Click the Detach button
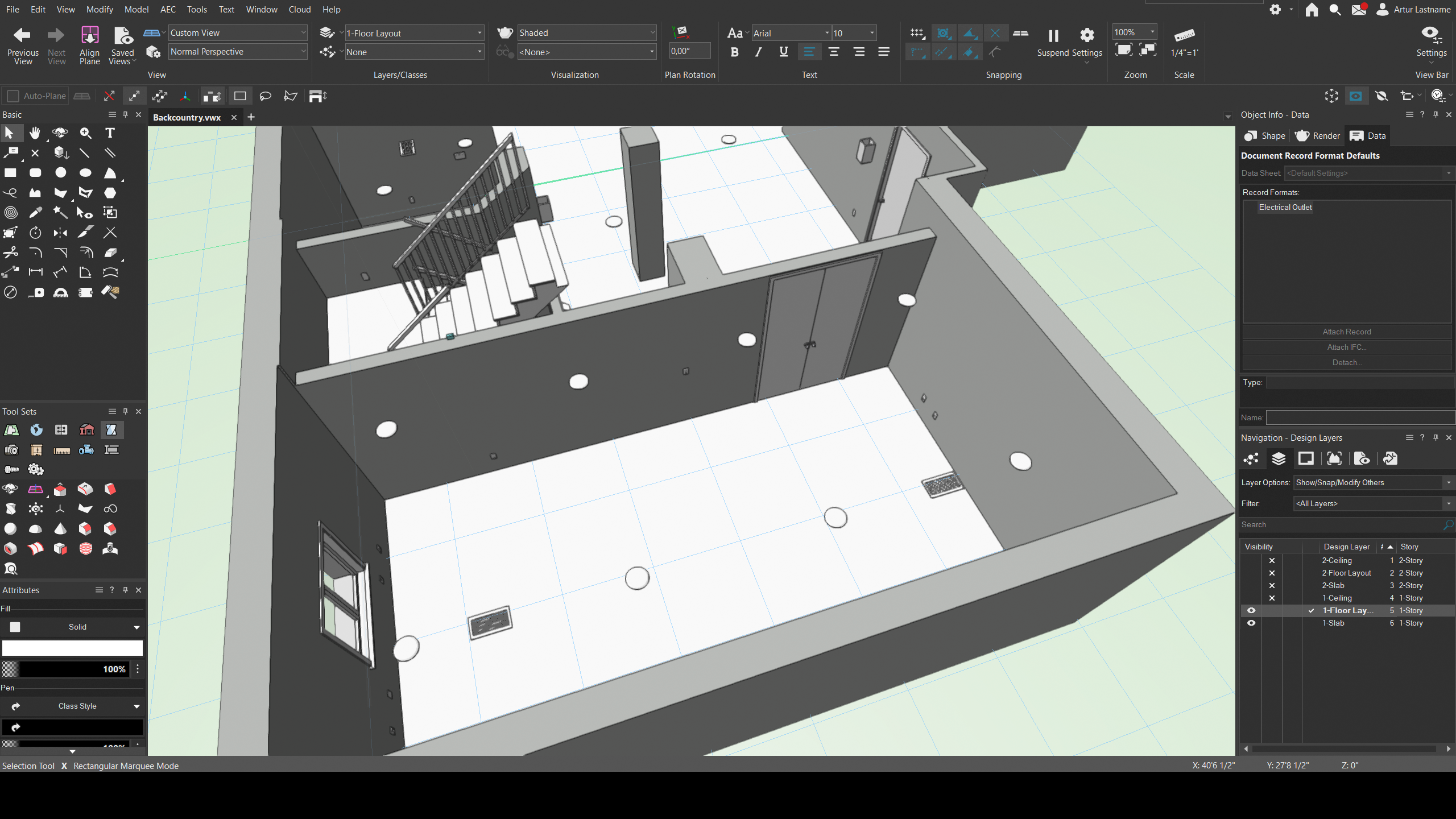This screenshot has width=1456, height=819. point(1346,362)
